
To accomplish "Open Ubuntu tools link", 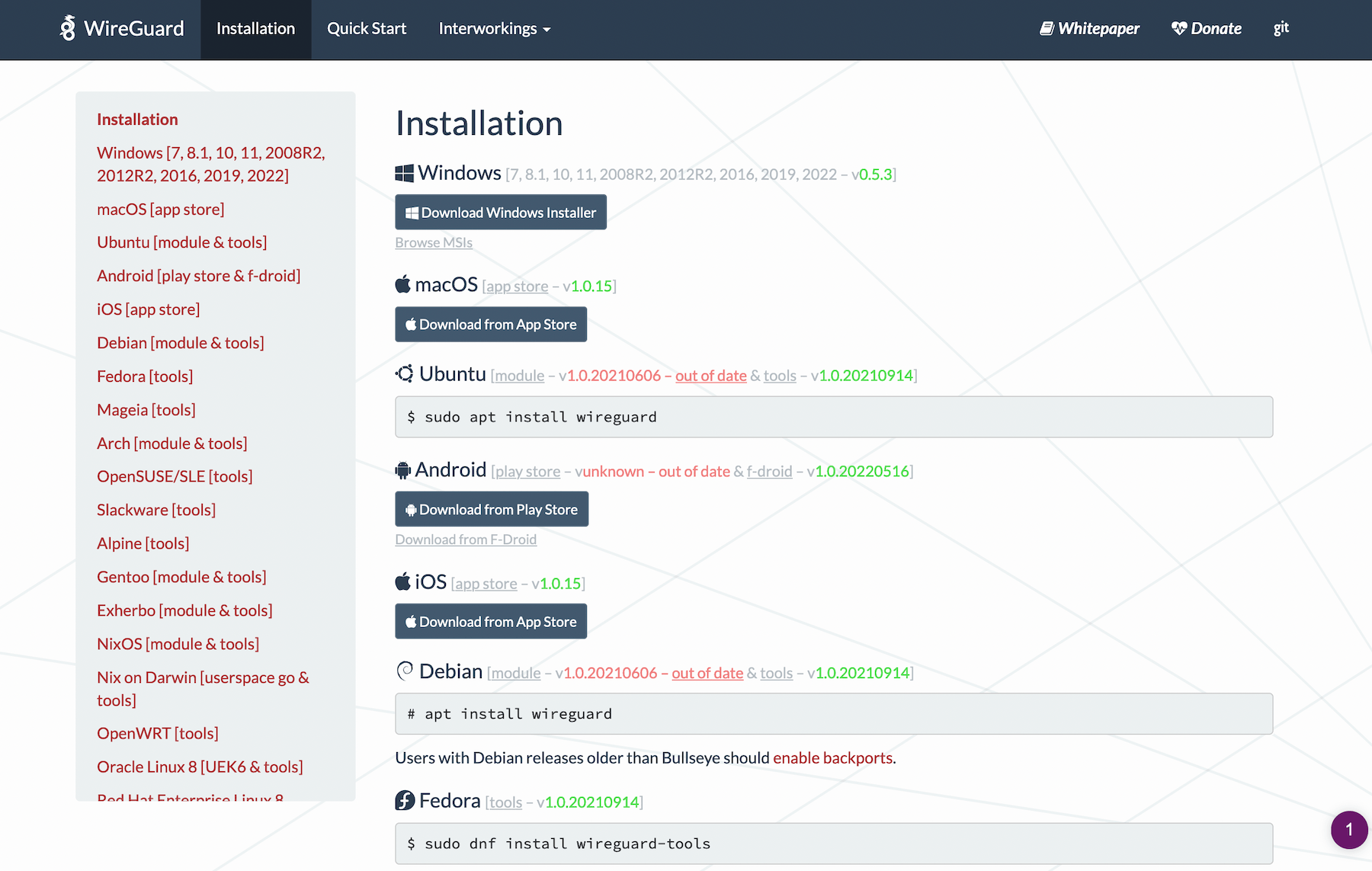I will click(x=780, y=376).
